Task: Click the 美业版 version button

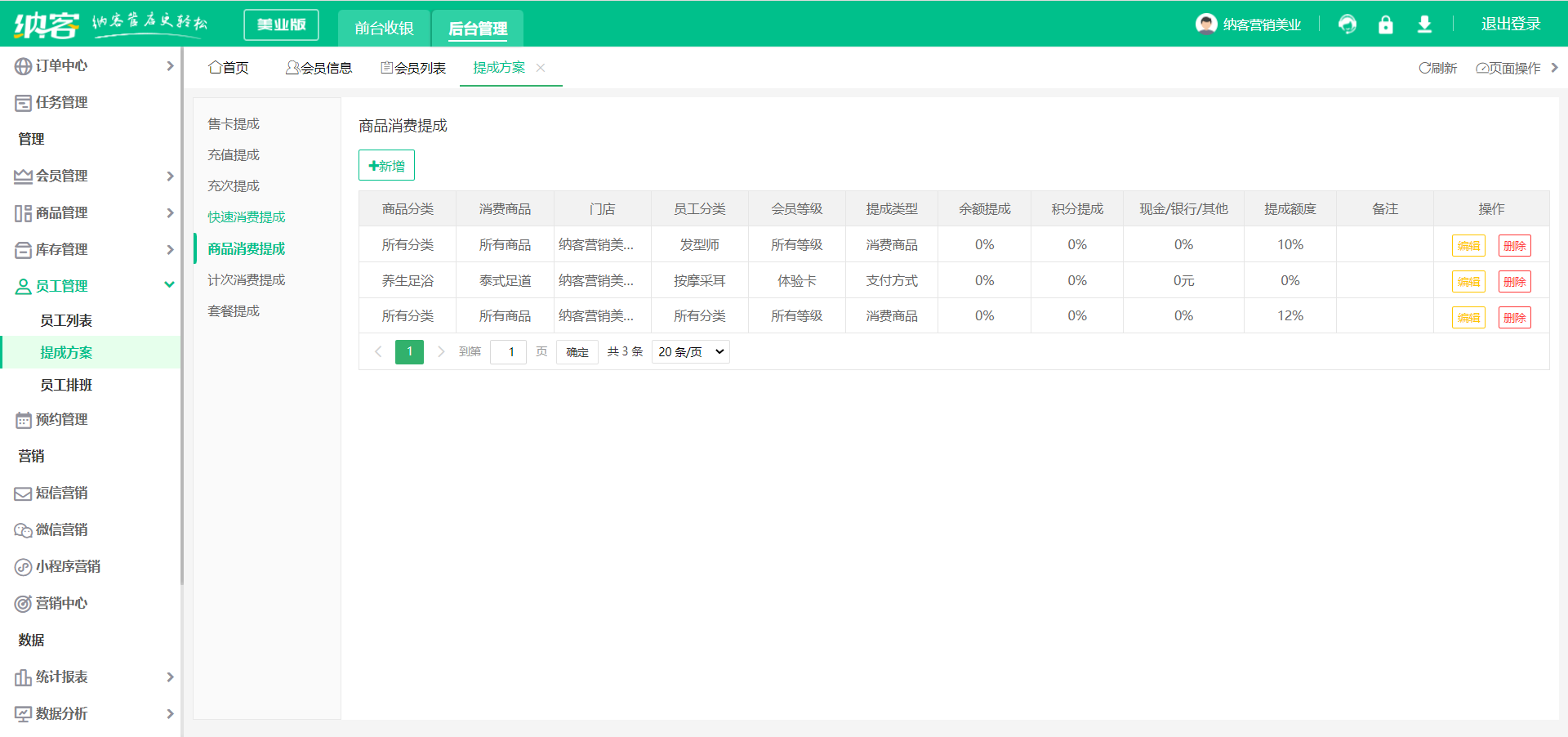Action: tap(281, 25)
